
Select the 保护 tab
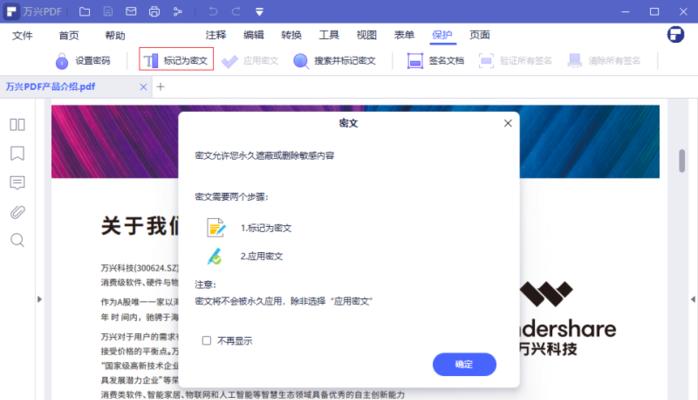[x=442, y=35]
